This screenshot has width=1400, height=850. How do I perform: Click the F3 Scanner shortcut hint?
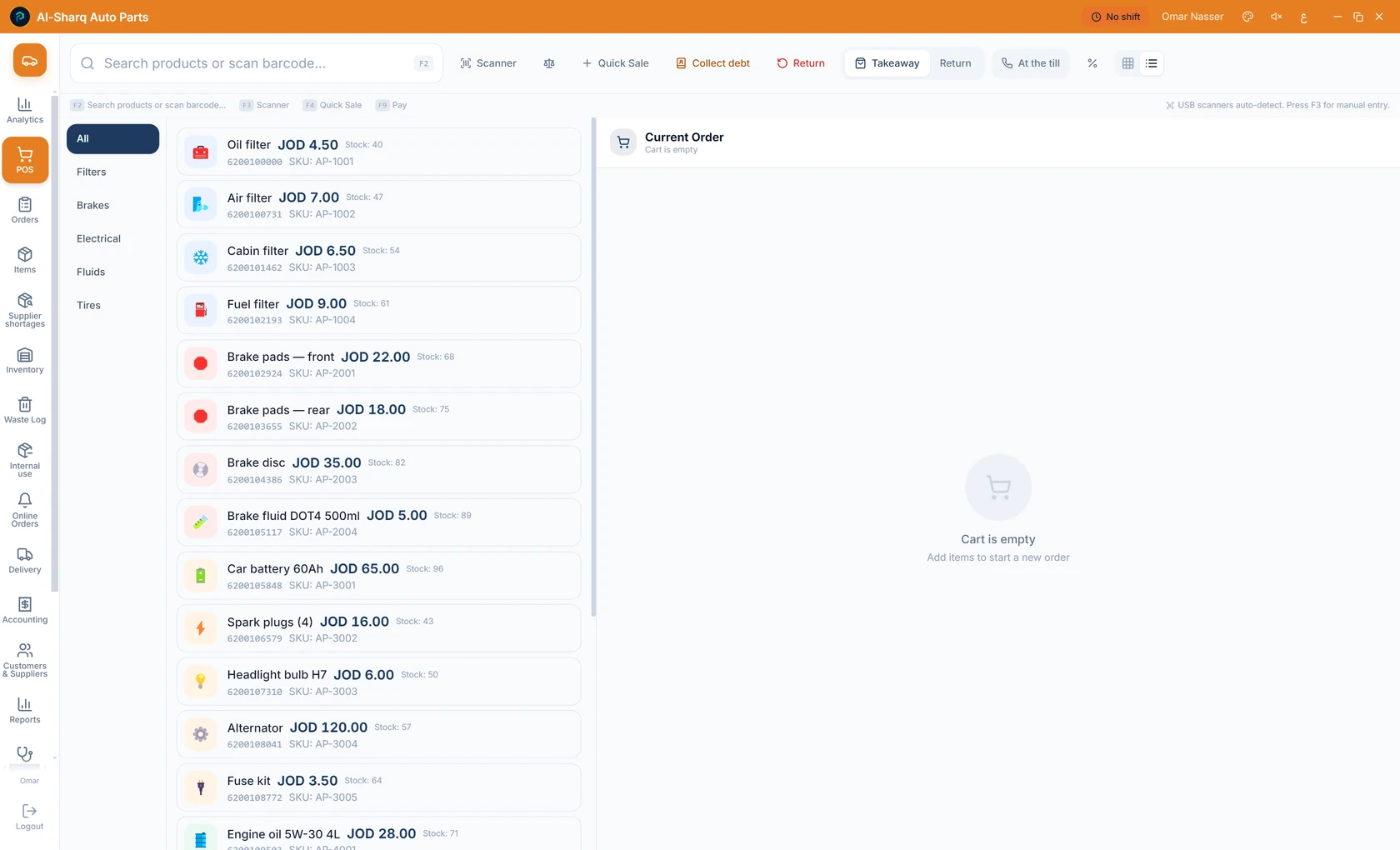click(x=265, y=105)
